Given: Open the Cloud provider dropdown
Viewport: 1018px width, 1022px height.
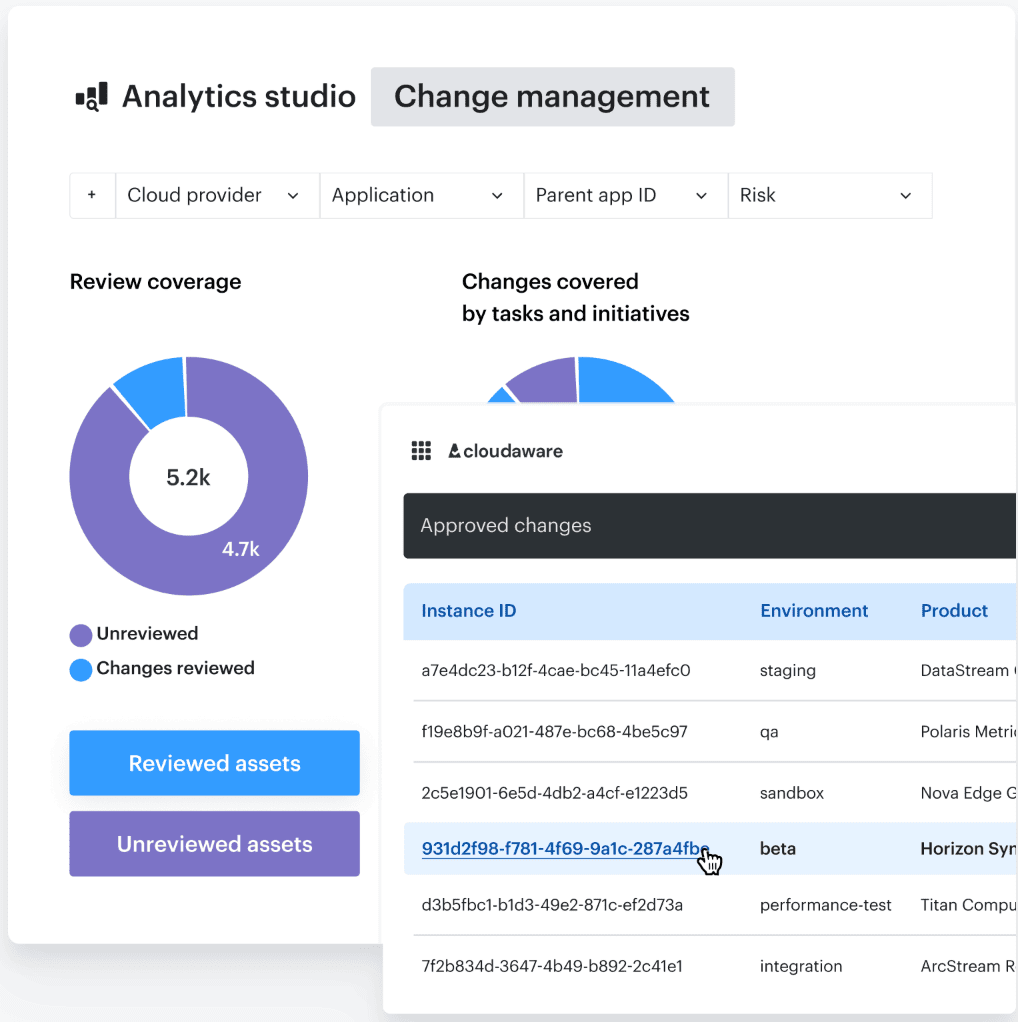Looking at the screenshot, I should coord(216,195).
